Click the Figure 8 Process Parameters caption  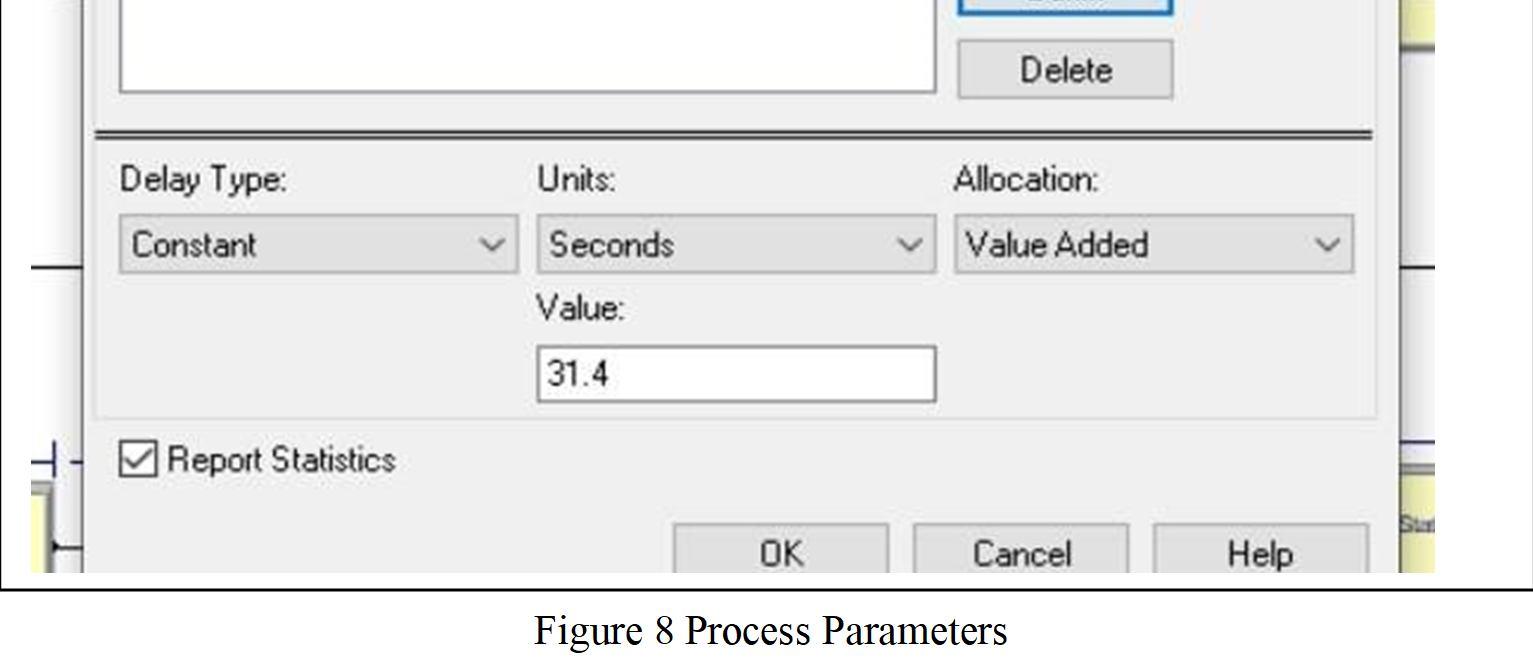770,631
